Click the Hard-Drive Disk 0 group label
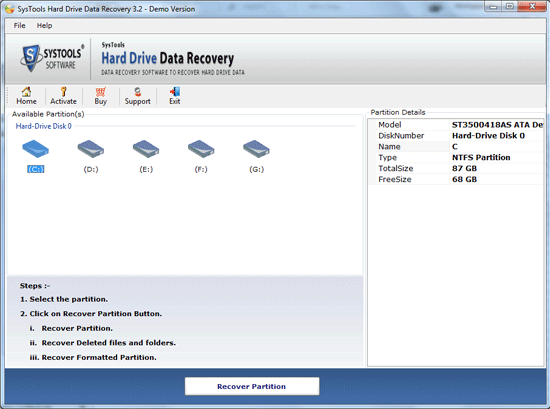Viewport: 550px width, 409px height. pos(43,126)
